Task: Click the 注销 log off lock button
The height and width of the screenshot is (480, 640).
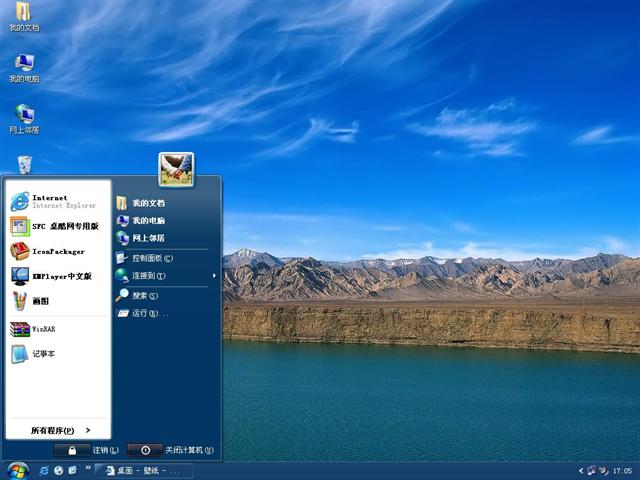Action: click(72, 450)
